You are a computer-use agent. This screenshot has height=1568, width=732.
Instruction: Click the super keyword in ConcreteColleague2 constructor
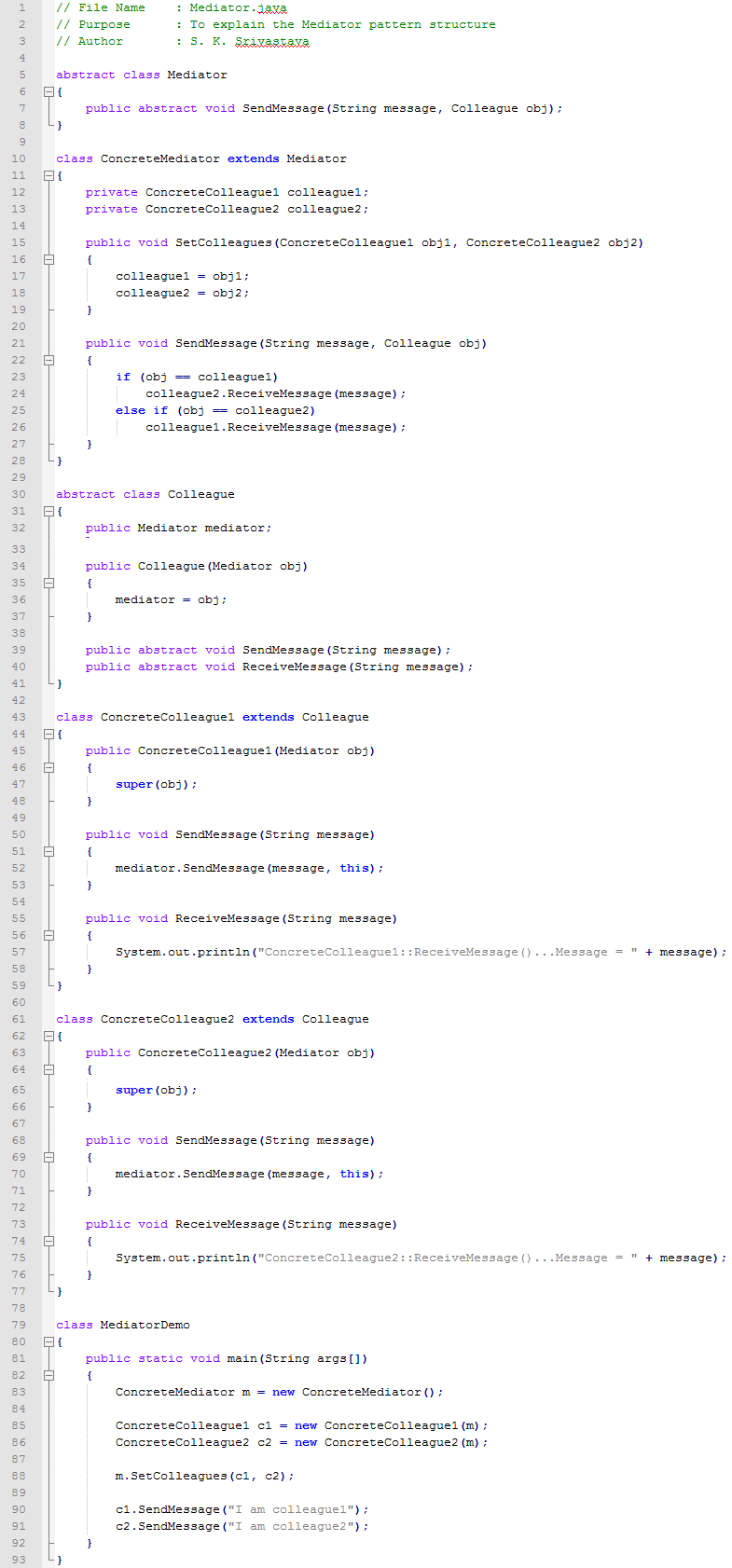click(x=133, y=1090)
